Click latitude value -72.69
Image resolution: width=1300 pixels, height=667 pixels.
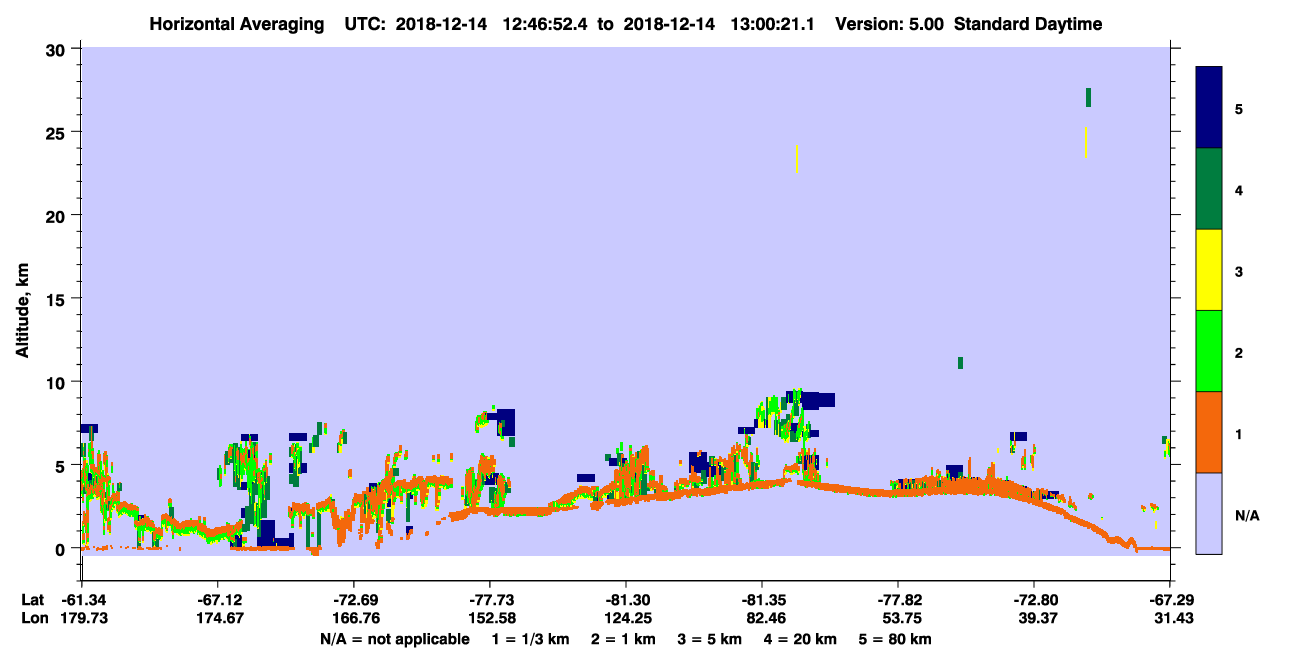pos(354,600)
